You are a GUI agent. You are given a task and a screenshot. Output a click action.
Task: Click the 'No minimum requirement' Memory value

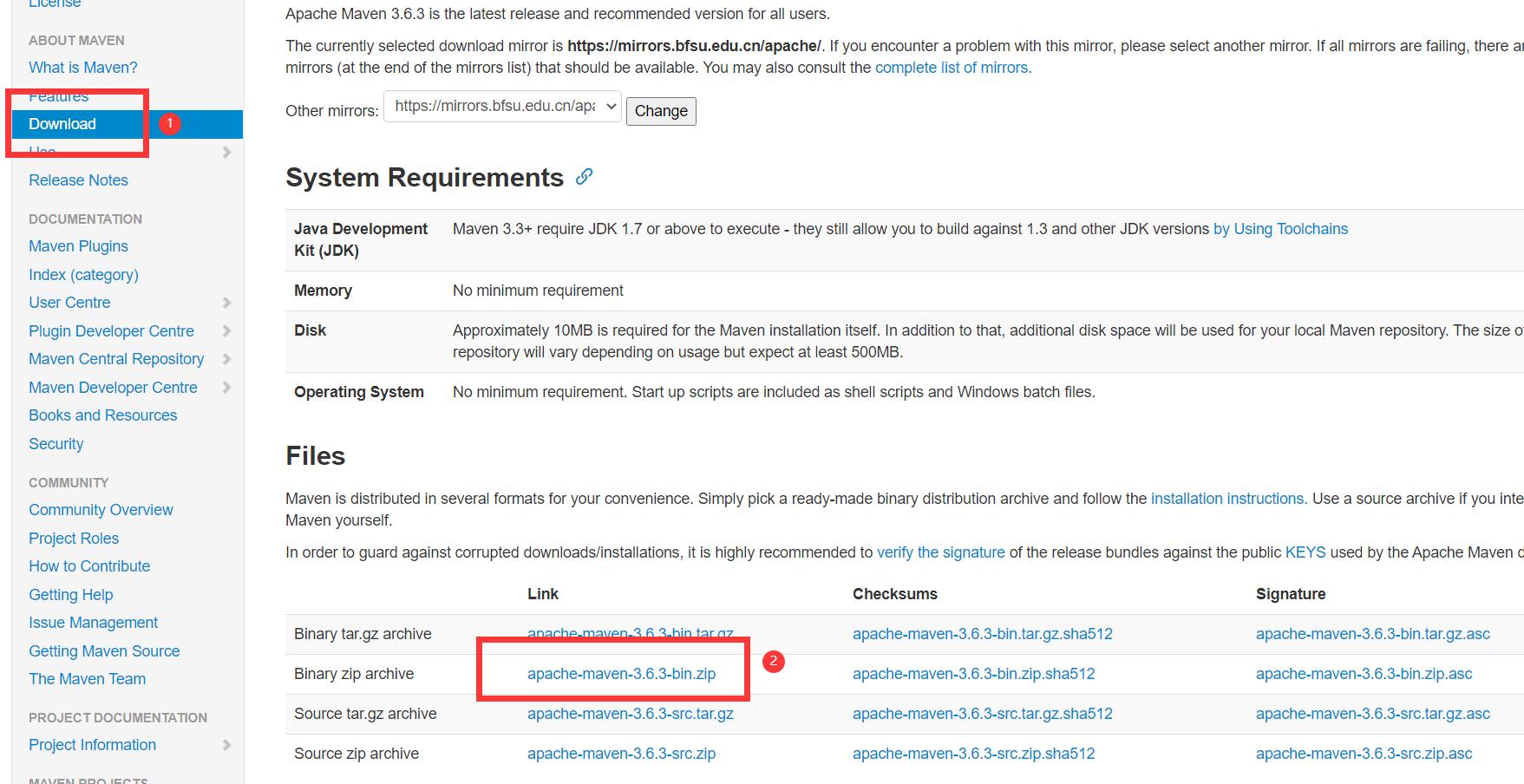(538, 291)
